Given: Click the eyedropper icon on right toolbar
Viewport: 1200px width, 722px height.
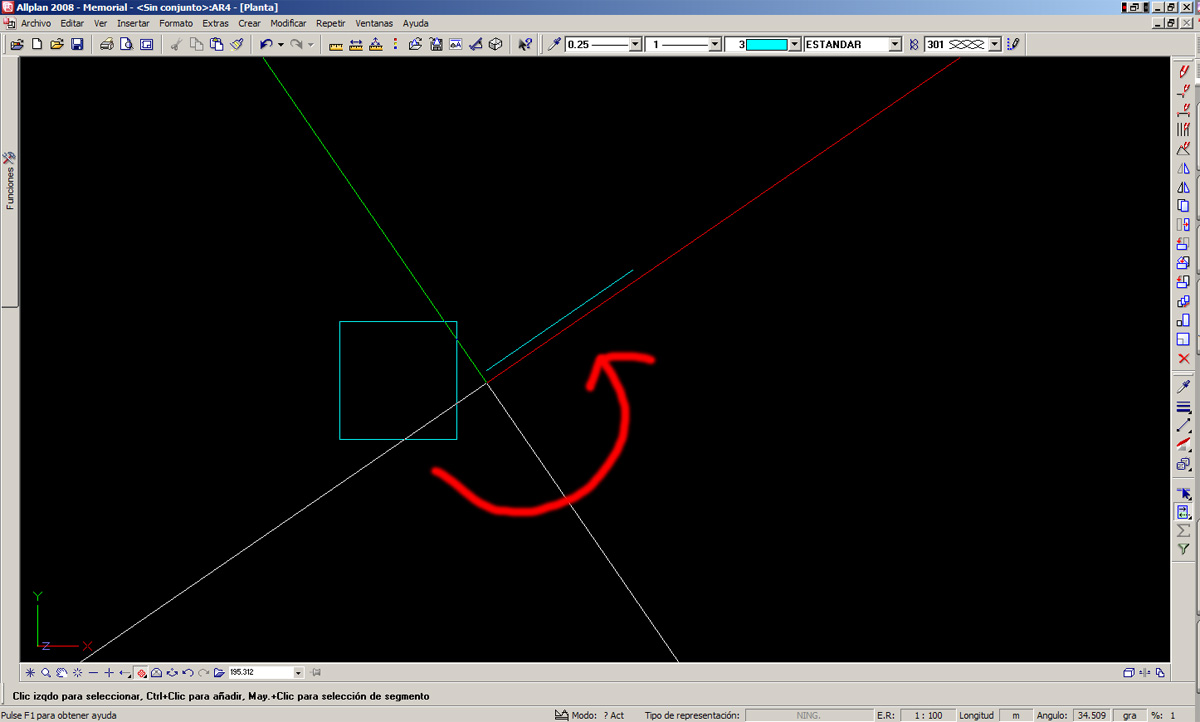Looking at the screenshot, I should [x=1183, y=386].
